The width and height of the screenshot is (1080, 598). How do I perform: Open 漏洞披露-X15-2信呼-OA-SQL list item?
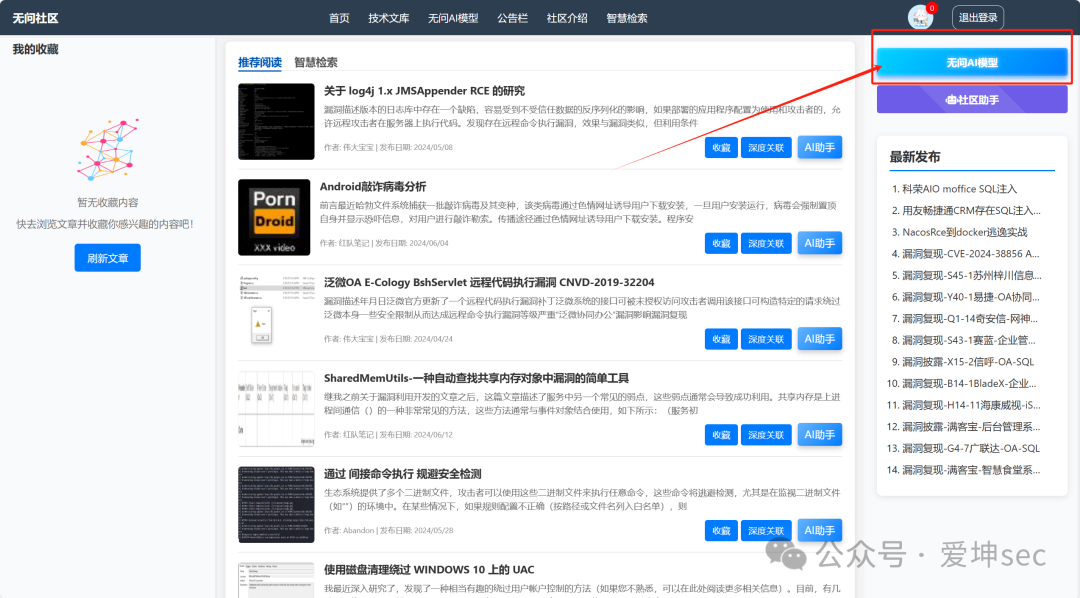click(x=968, y=362)
